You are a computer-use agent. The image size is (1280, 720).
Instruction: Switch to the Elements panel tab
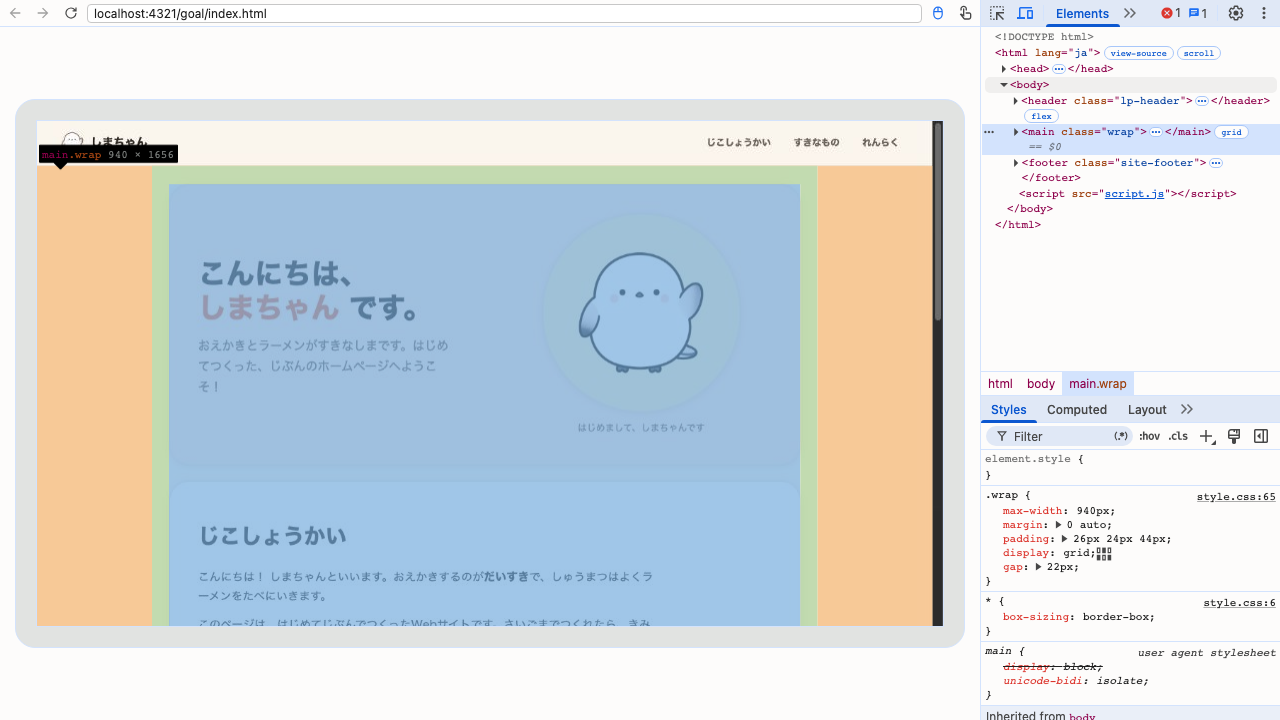(1082, 13)
